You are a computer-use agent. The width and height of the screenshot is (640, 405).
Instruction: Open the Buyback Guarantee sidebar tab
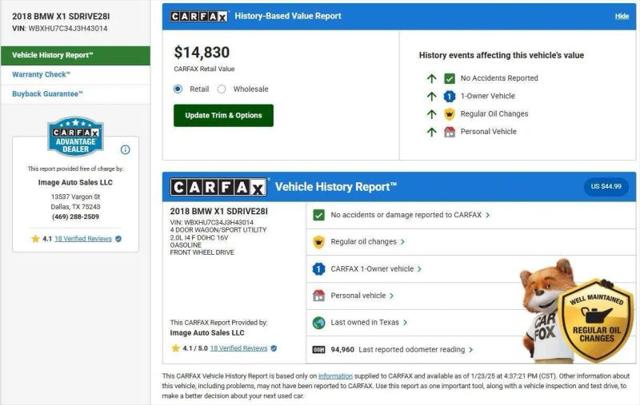coord(76,94)
